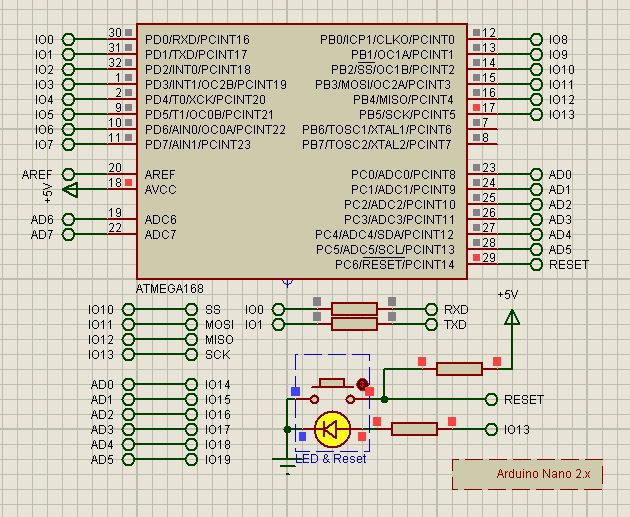Click the IO13 terminal after the LED resistor
The width and height of the screenshot is (630, 517).
[x=491, y=429]
